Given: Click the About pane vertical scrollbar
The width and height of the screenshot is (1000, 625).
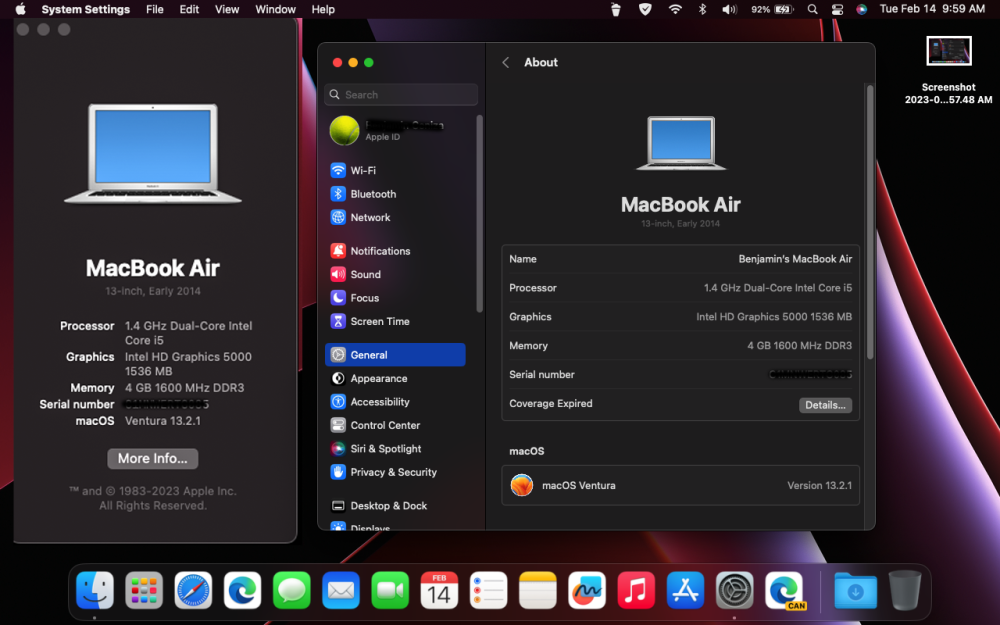Looking at the screenshot, I should click(x=870, y=221).
